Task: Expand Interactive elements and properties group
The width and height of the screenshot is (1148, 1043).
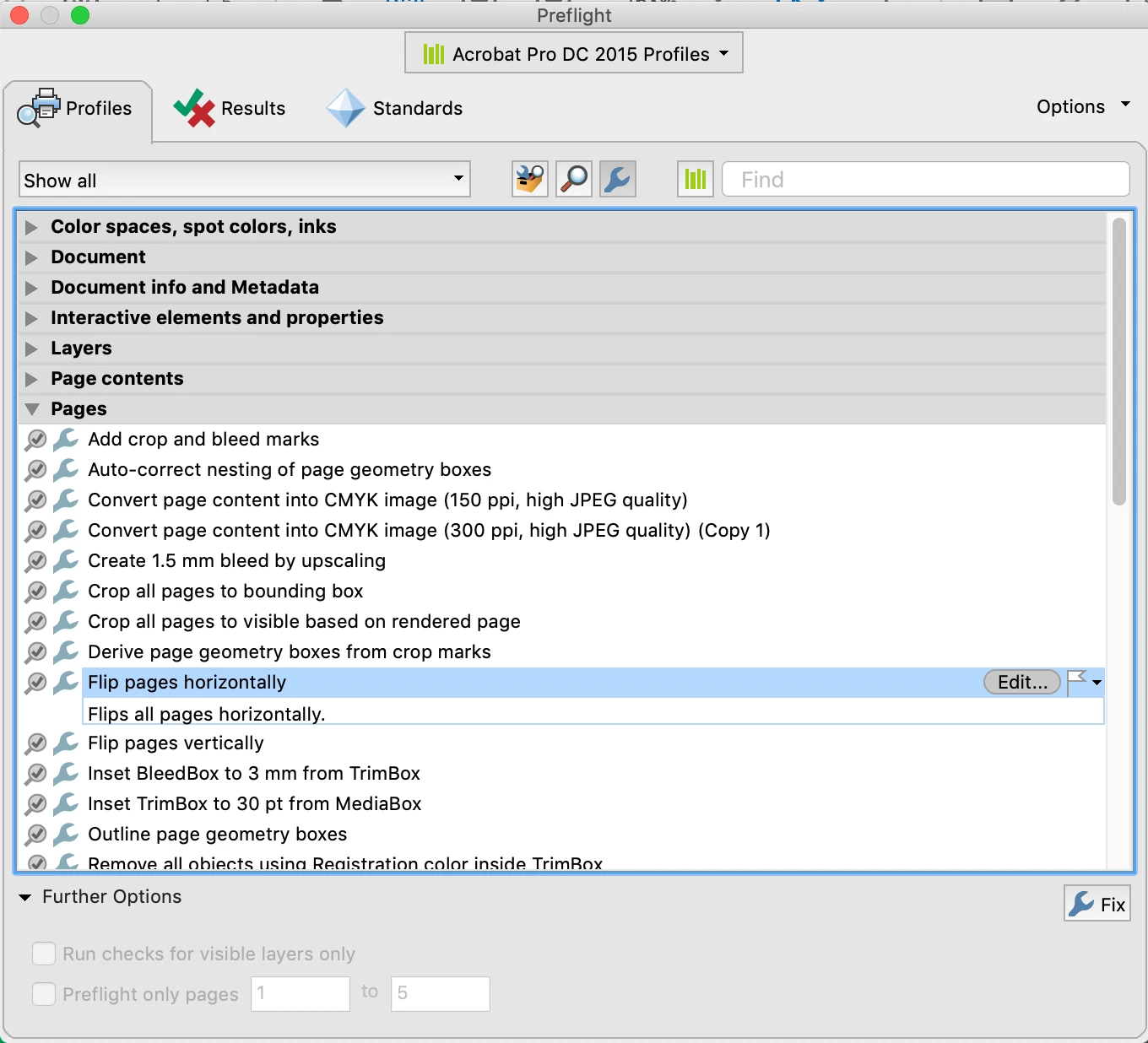Action: click(x=31, y=318)
